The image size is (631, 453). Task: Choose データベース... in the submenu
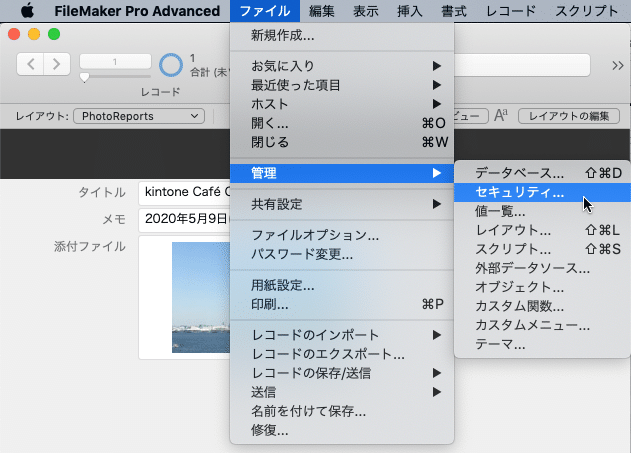[x=542, y=173]
